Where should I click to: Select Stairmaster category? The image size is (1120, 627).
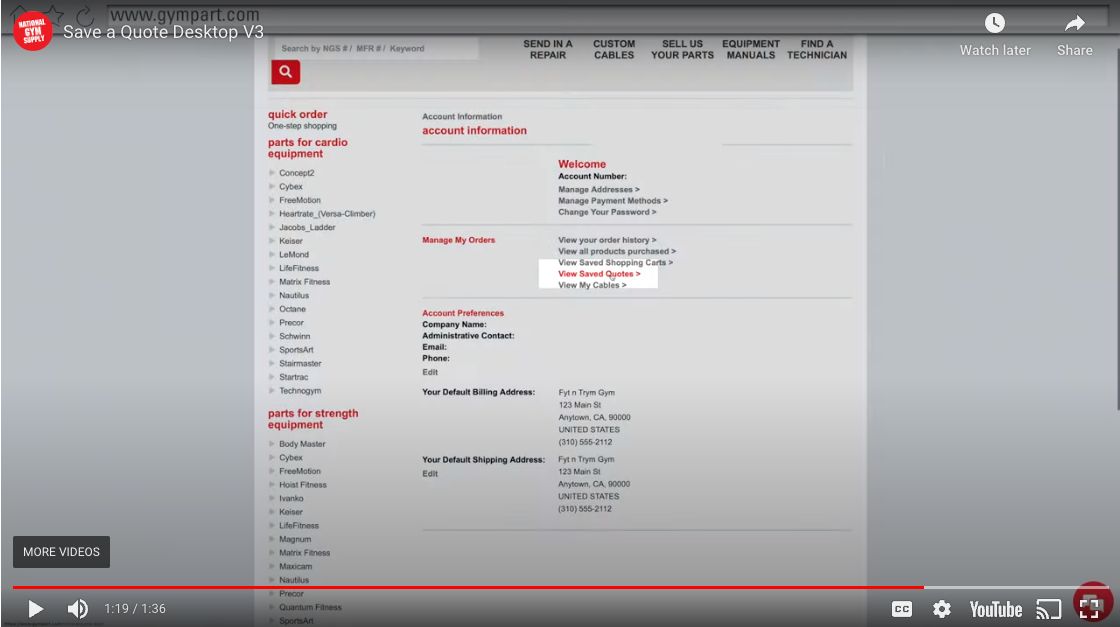tap(300, 363)
